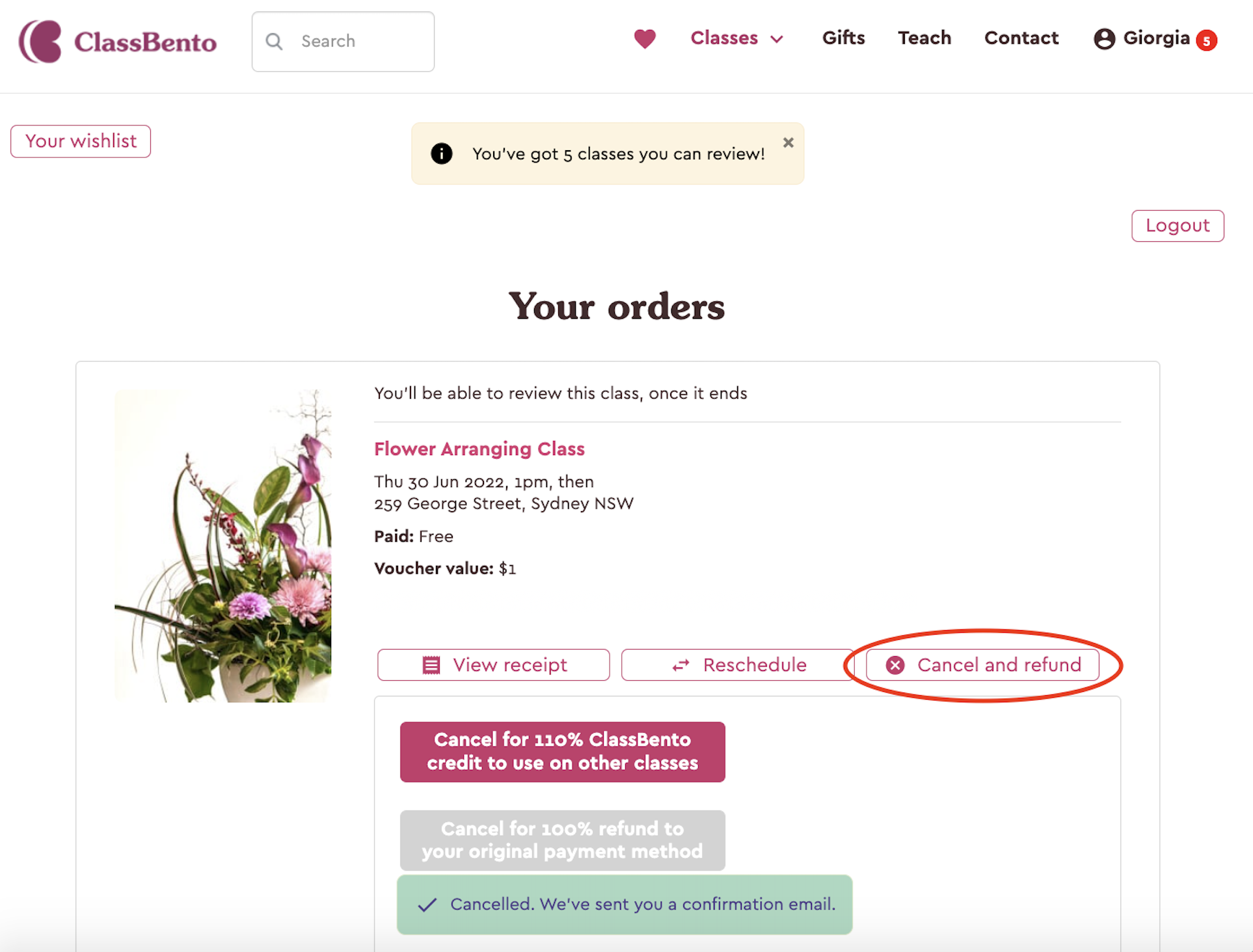Click the account profile icon next to Giorgia
Screen dimensions: 1253x952
click(x=1104, y=39)
